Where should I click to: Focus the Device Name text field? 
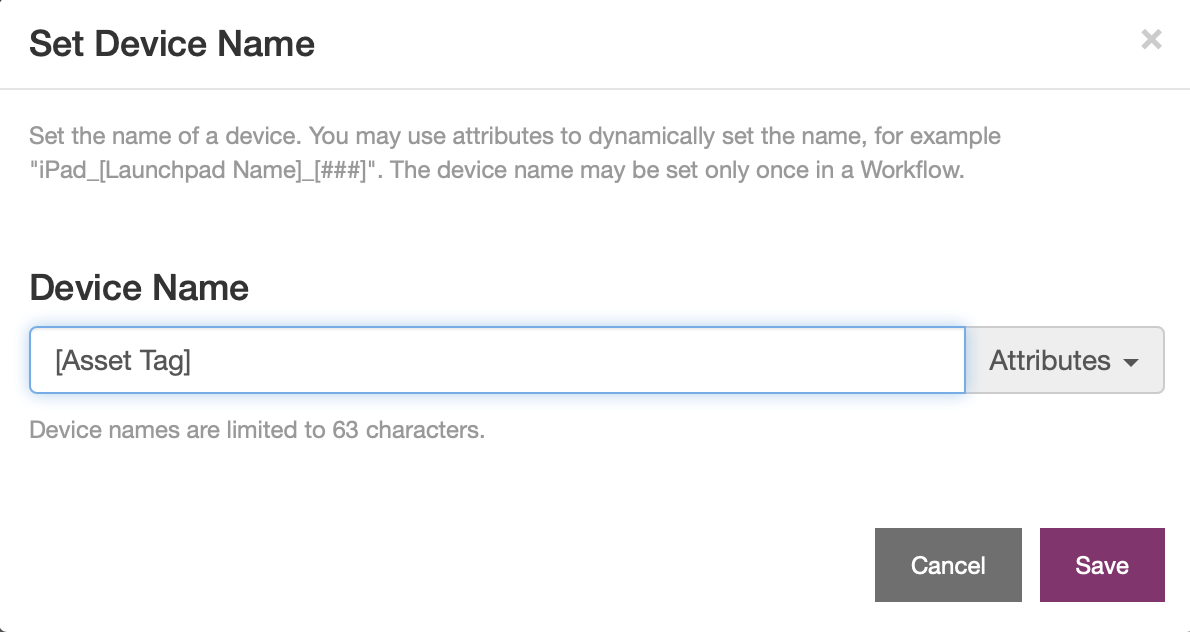coord(497,360)
